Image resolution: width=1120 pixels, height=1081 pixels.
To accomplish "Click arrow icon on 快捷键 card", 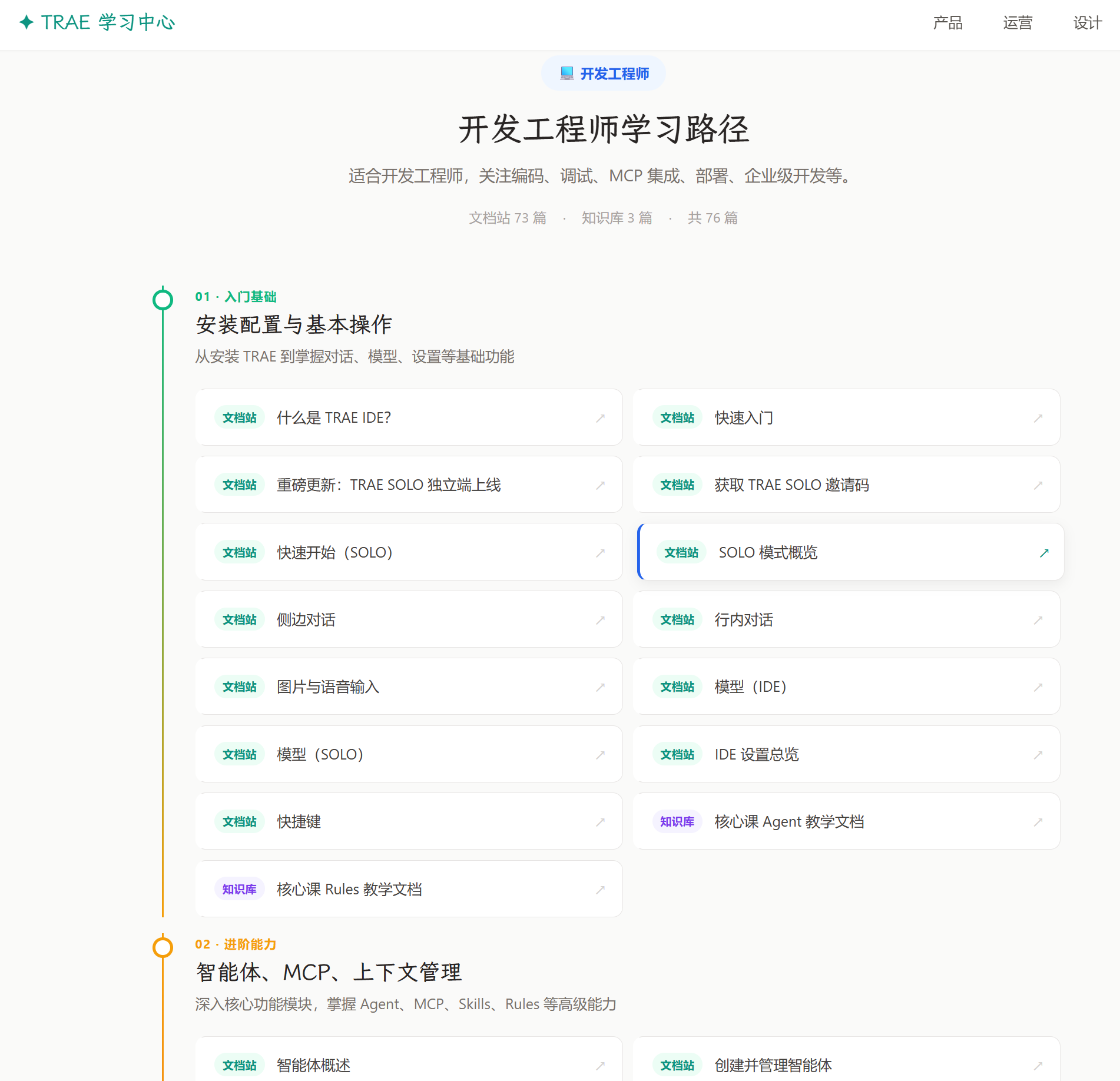I will [600, 822].
